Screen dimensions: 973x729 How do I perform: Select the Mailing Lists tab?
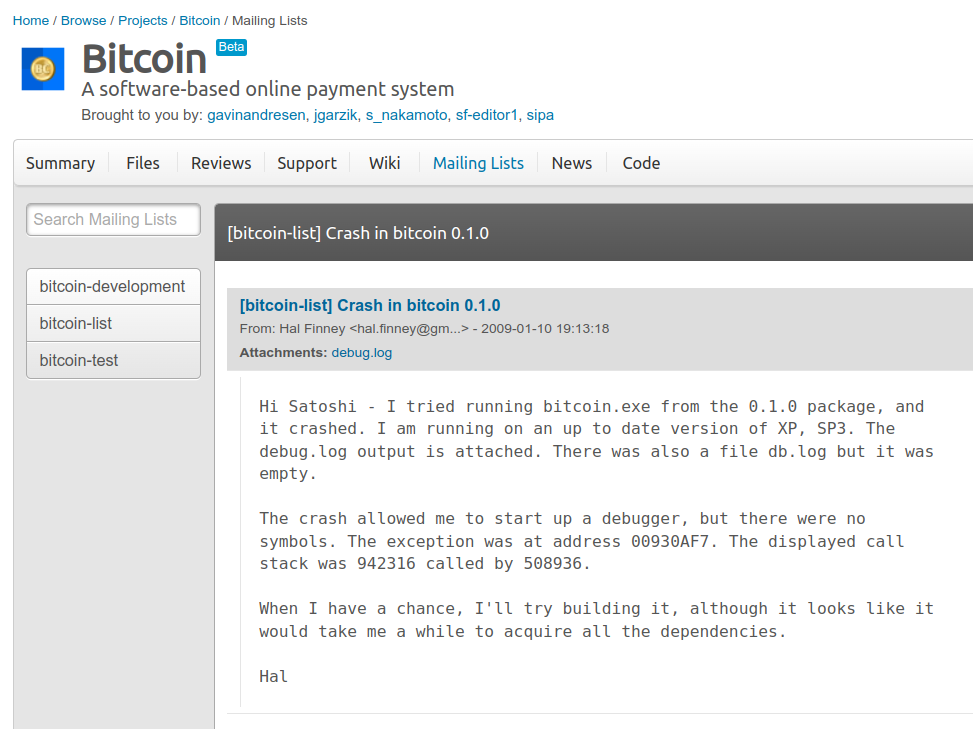pyautogui.click(x=478, y=163)
